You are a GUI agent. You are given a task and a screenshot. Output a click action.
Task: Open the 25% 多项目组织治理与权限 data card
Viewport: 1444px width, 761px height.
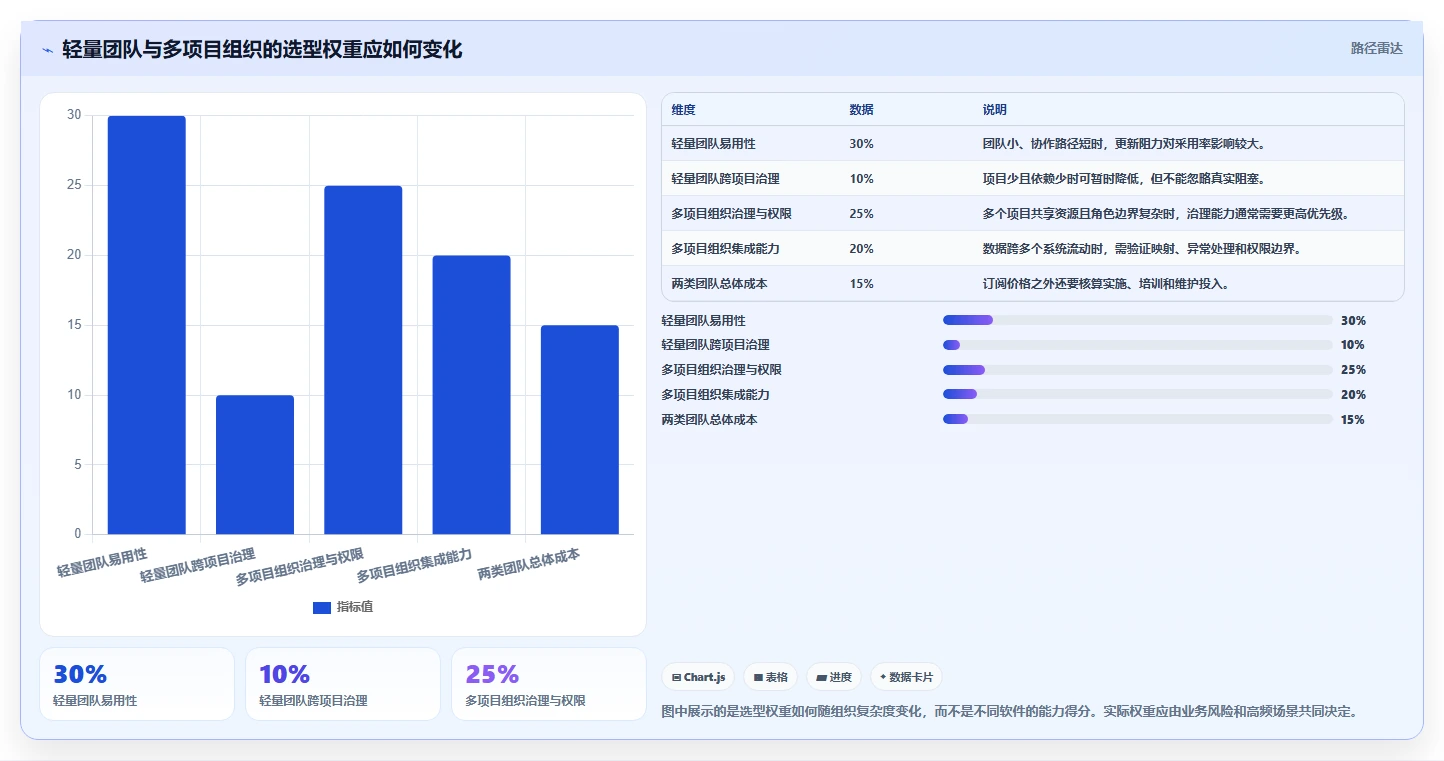(x=549, y=684)
